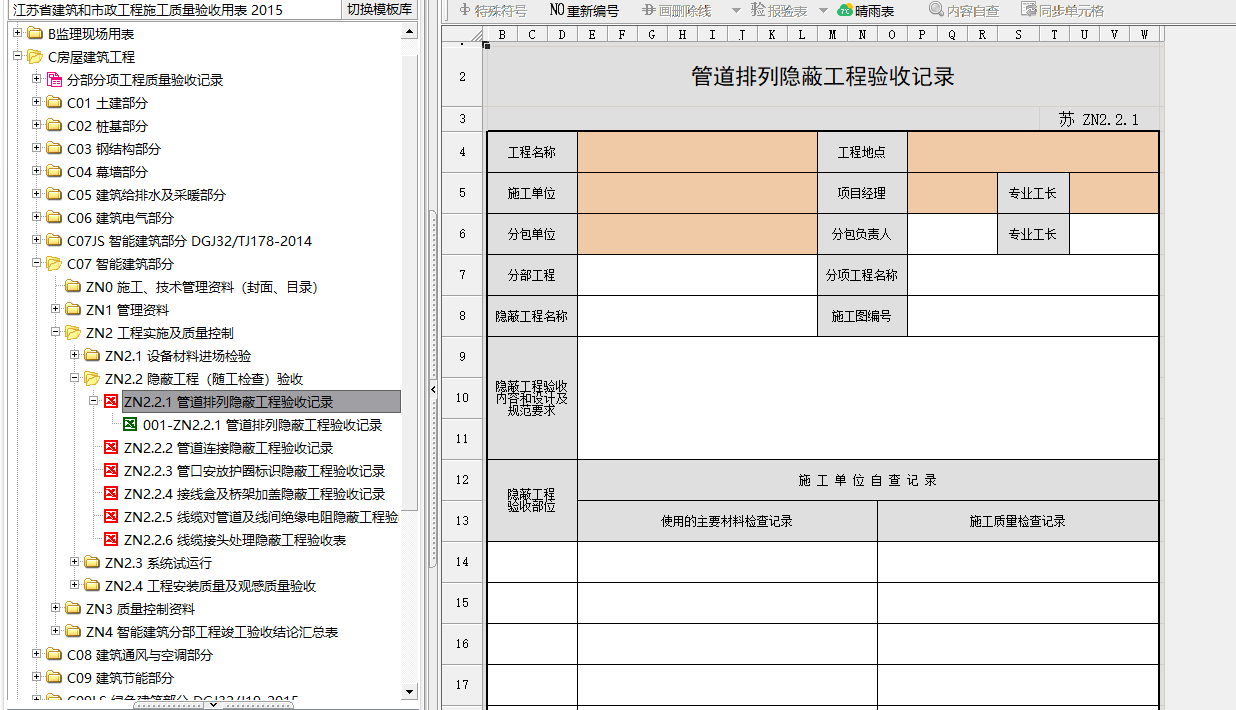Click the 晴雨表 weather chart toolbar icon

pyautogui.click(x=845, y=11)
